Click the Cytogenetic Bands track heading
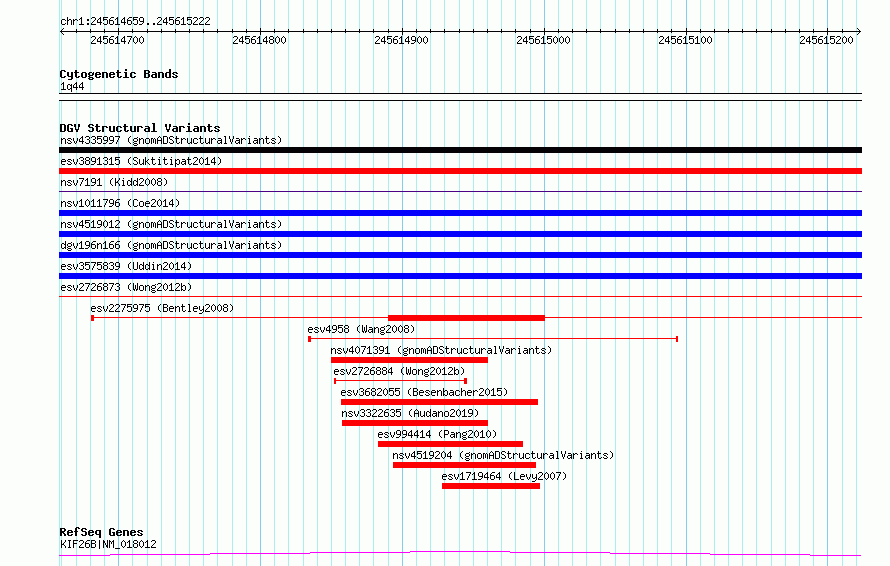This screenshot has width=890, height=566. (x=119, y=74)
